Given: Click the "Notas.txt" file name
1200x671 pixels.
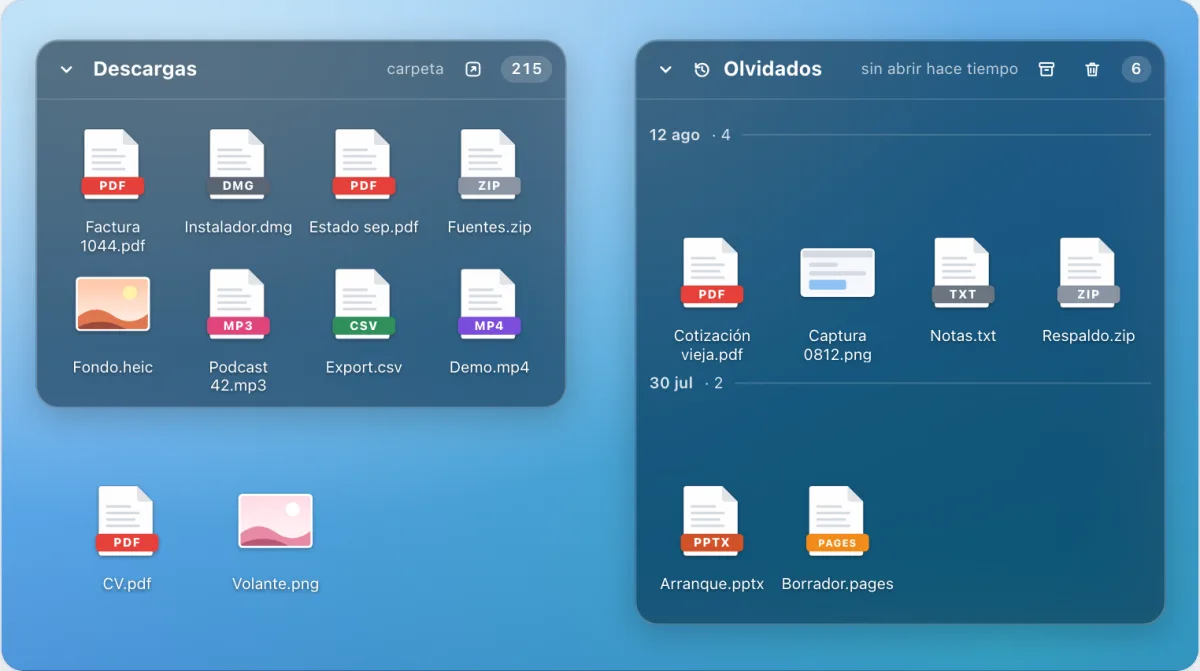Looking at the screenshot, I should (963, 336).
